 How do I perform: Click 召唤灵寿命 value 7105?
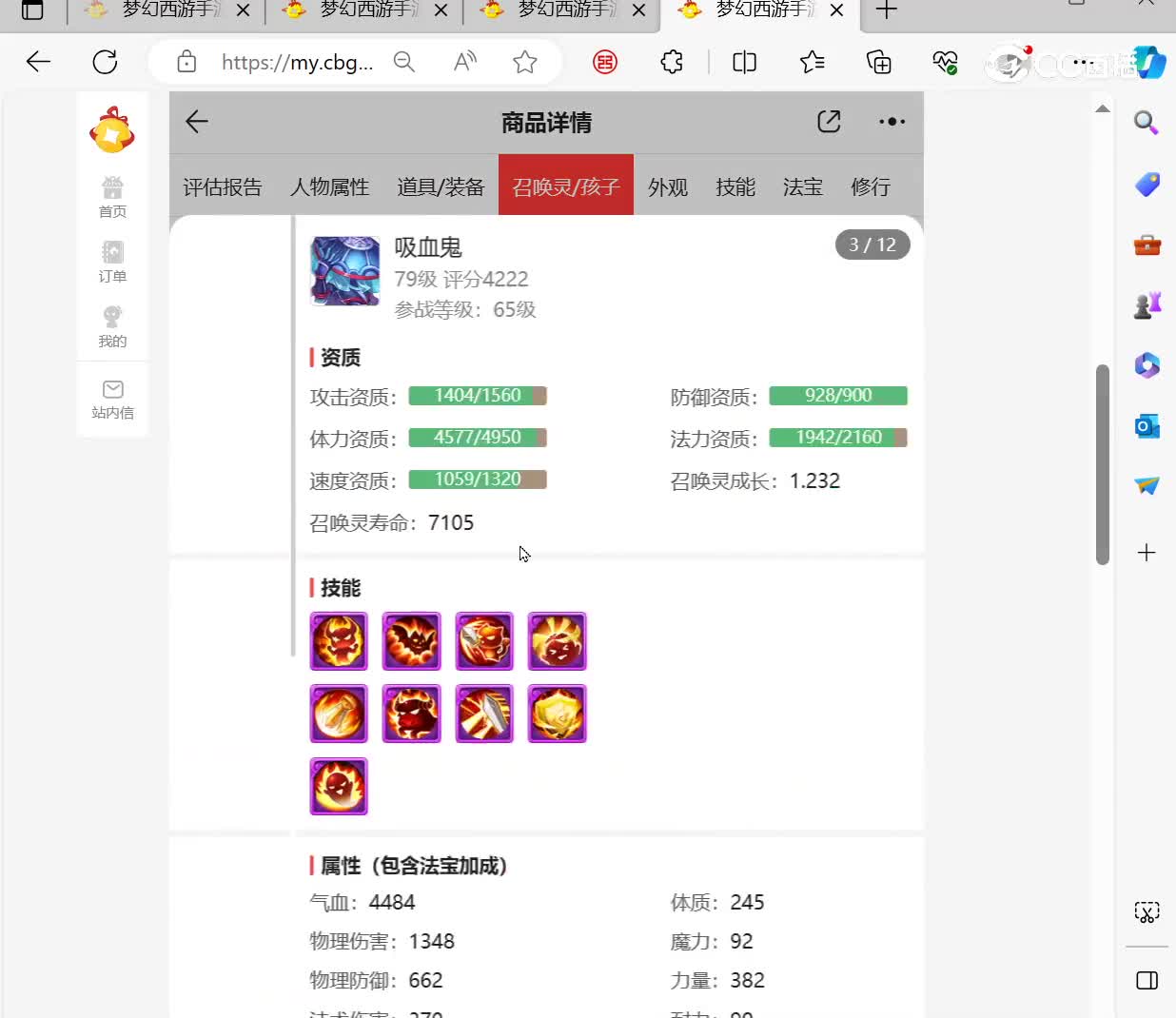(451, 522)
